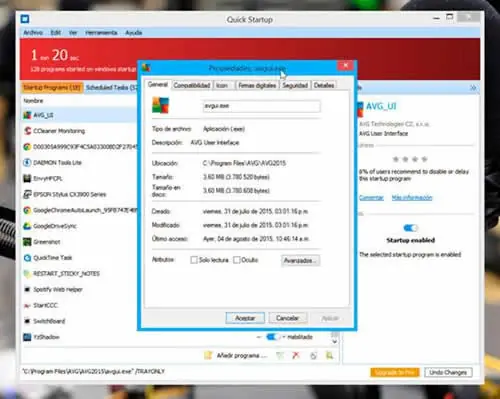Screen dimensions: 500x399
Task: Click the YzShadow icon in the list
Action: (27, 337)
